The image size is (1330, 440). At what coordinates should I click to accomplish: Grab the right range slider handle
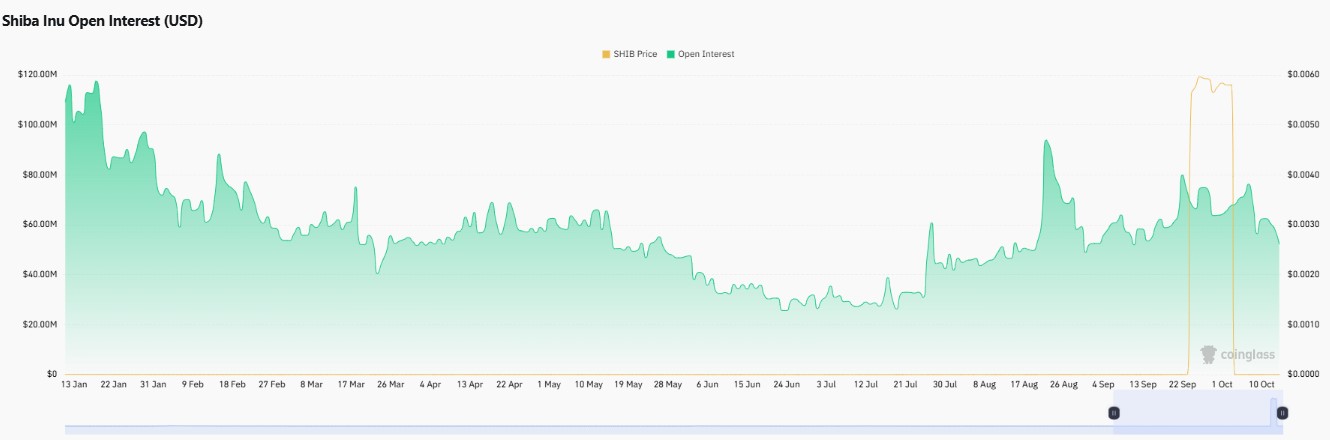1282,412
